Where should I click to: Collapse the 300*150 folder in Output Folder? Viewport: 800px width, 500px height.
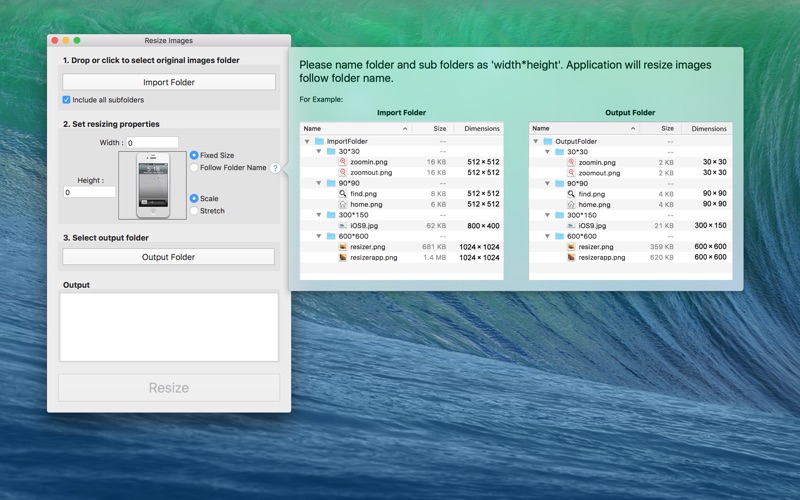coord(547,215)
